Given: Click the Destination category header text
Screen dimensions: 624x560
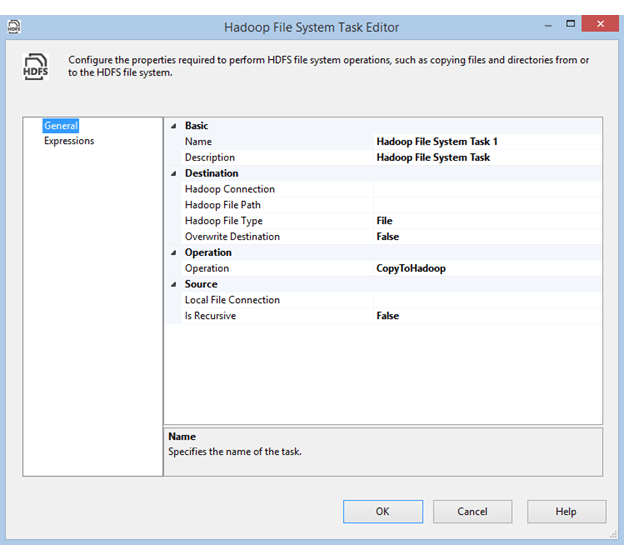Looking at the screenshot, I should pyautogui.click(x=211, y=174).
